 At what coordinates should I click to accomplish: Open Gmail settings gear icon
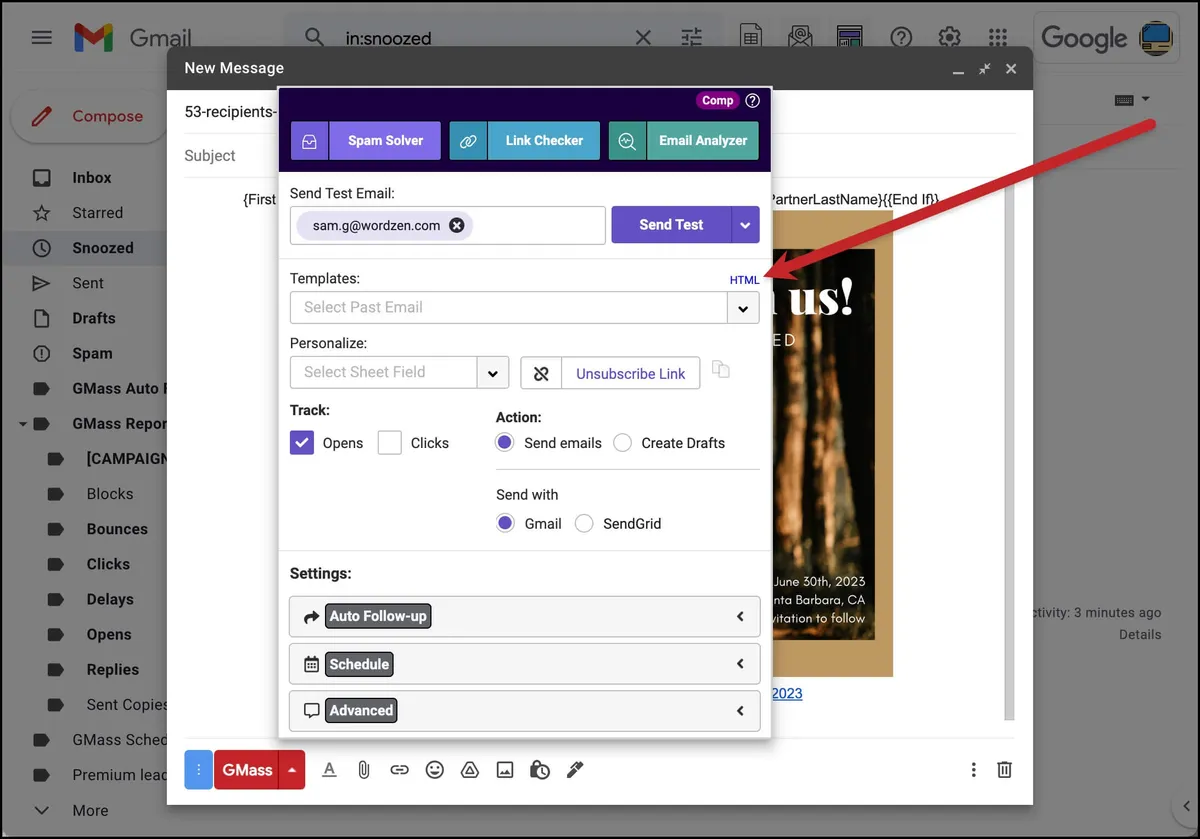[949, 38]
